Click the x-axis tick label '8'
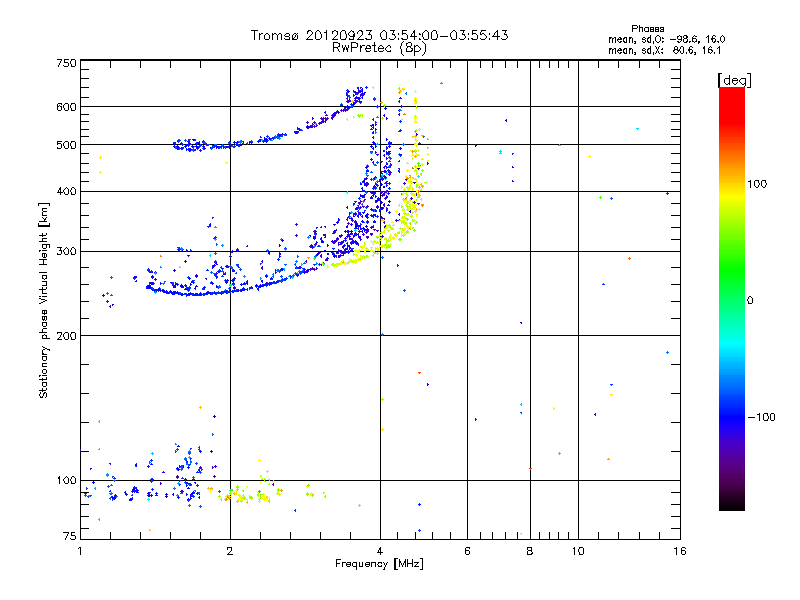Viewport: 800px width, 600px height. (x=530, y=551)
